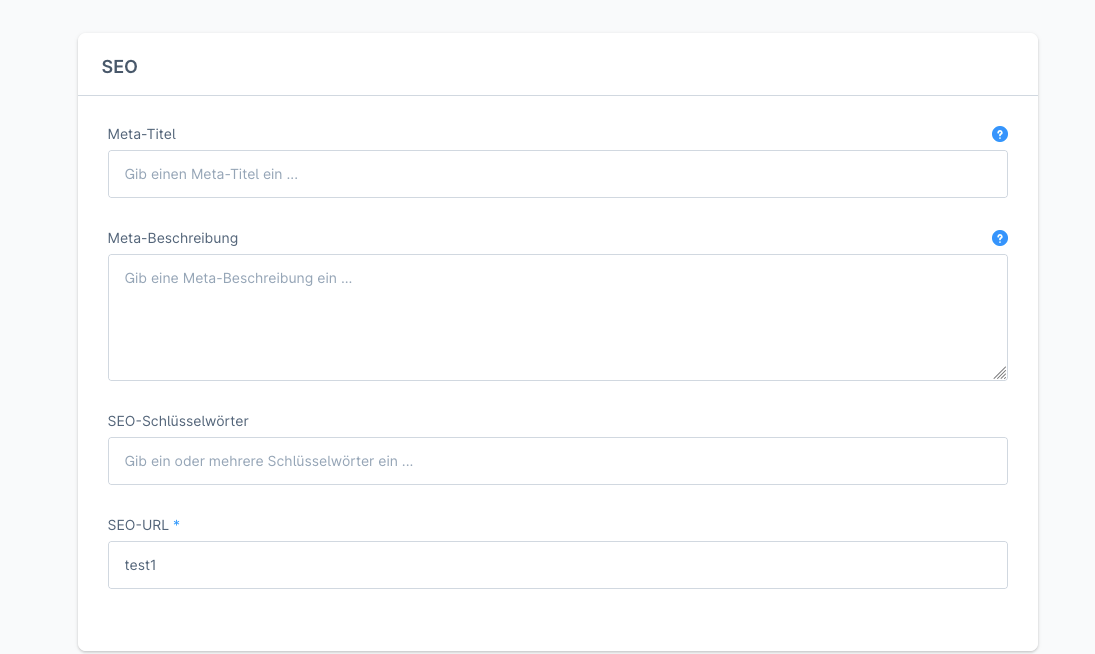Click the SEO section heading
Screen dimensions: 1095x654
tap(117, 66)
